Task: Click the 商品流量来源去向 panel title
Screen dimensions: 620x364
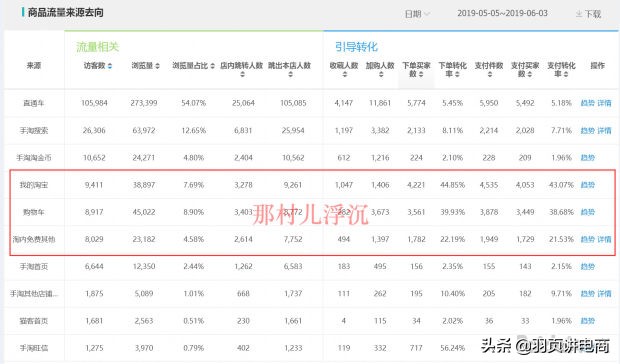Action: [x=66, y=13]
